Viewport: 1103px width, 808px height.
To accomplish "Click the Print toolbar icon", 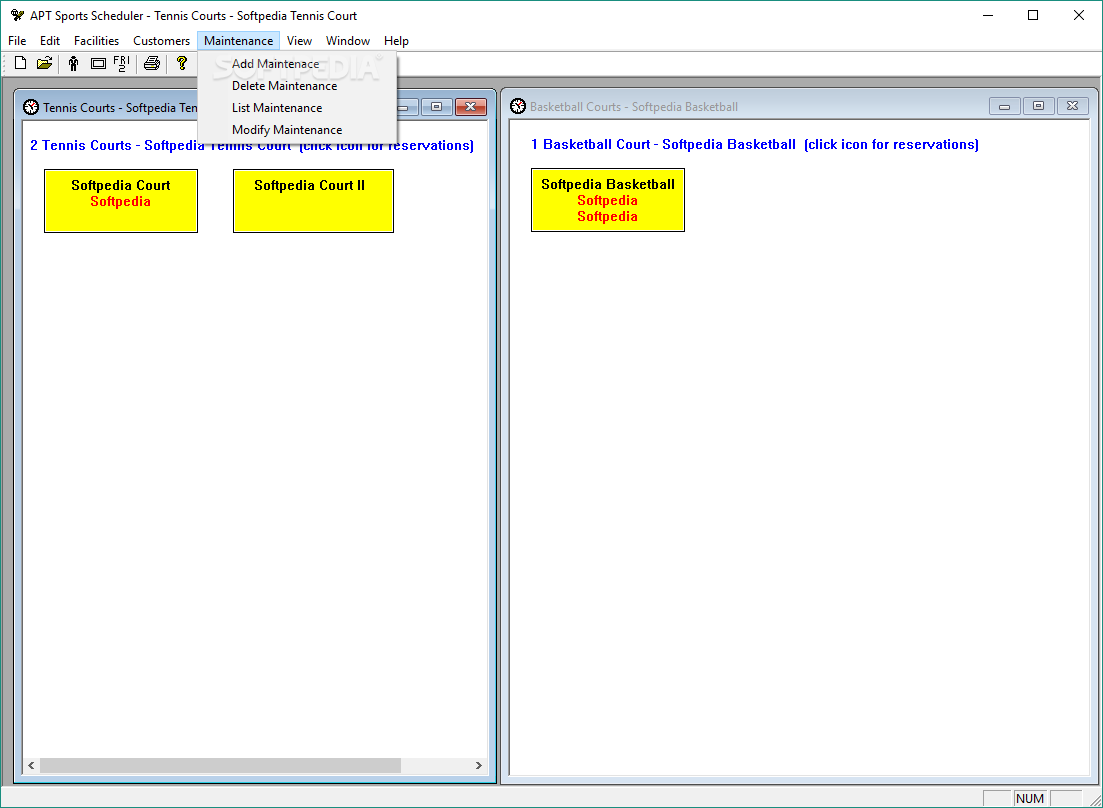I will (151, 63).
